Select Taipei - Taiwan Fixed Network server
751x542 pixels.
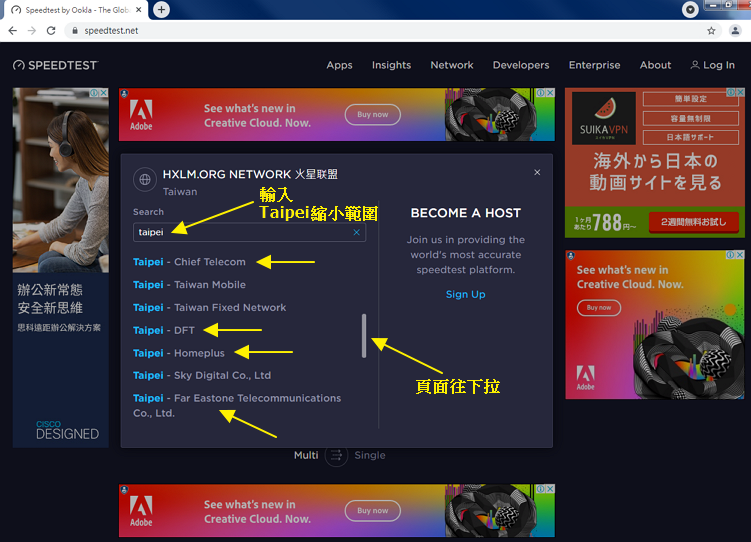click(209, 307)
